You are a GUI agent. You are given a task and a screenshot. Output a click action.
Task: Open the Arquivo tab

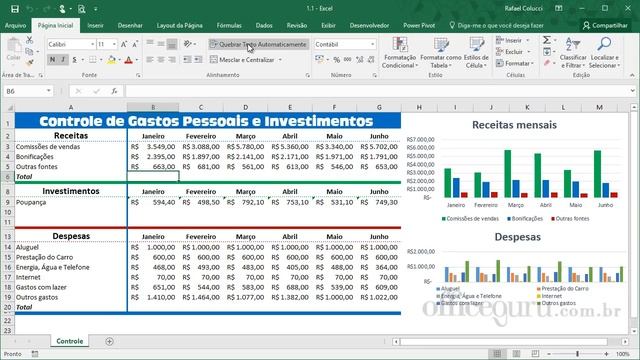point(16,25)
